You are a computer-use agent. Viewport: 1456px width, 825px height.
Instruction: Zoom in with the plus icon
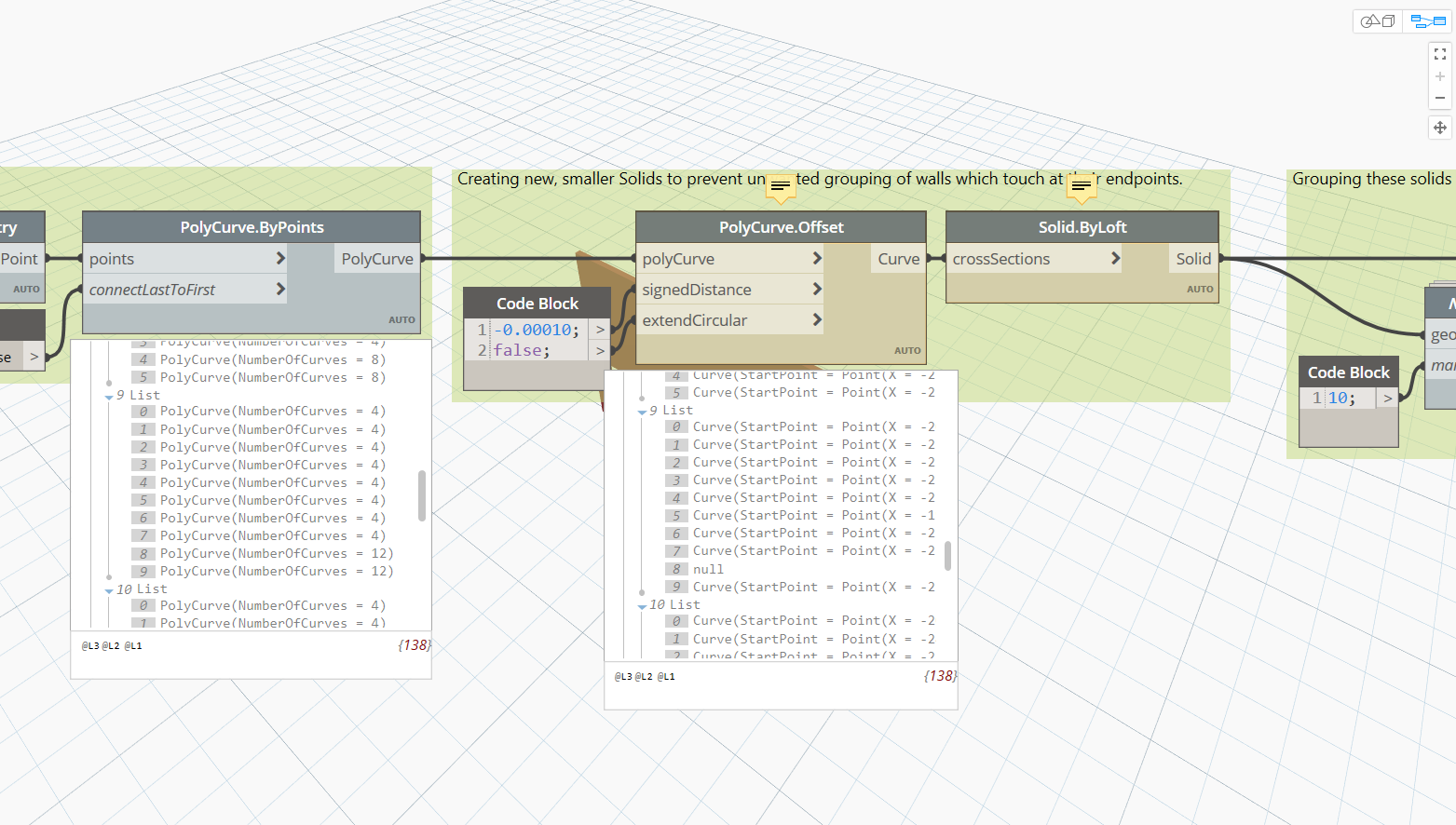(x=1440, y=76)
